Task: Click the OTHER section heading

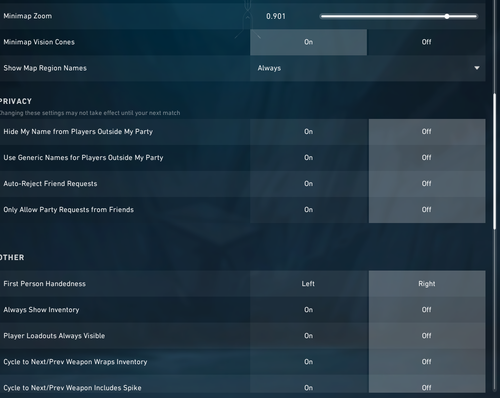Action: (x=12, y=258)
